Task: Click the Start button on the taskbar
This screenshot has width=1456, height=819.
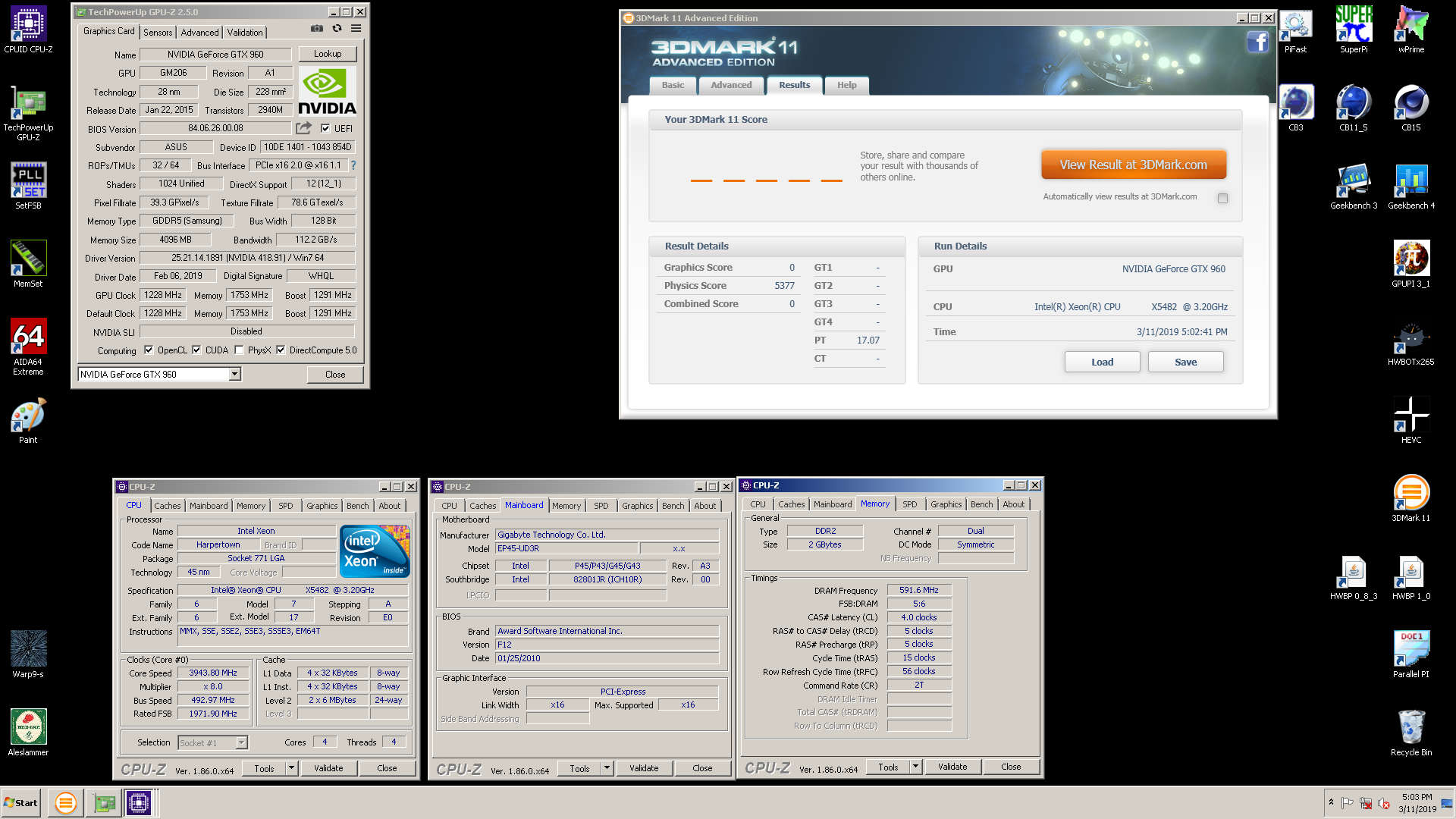Action: point(21,802)
